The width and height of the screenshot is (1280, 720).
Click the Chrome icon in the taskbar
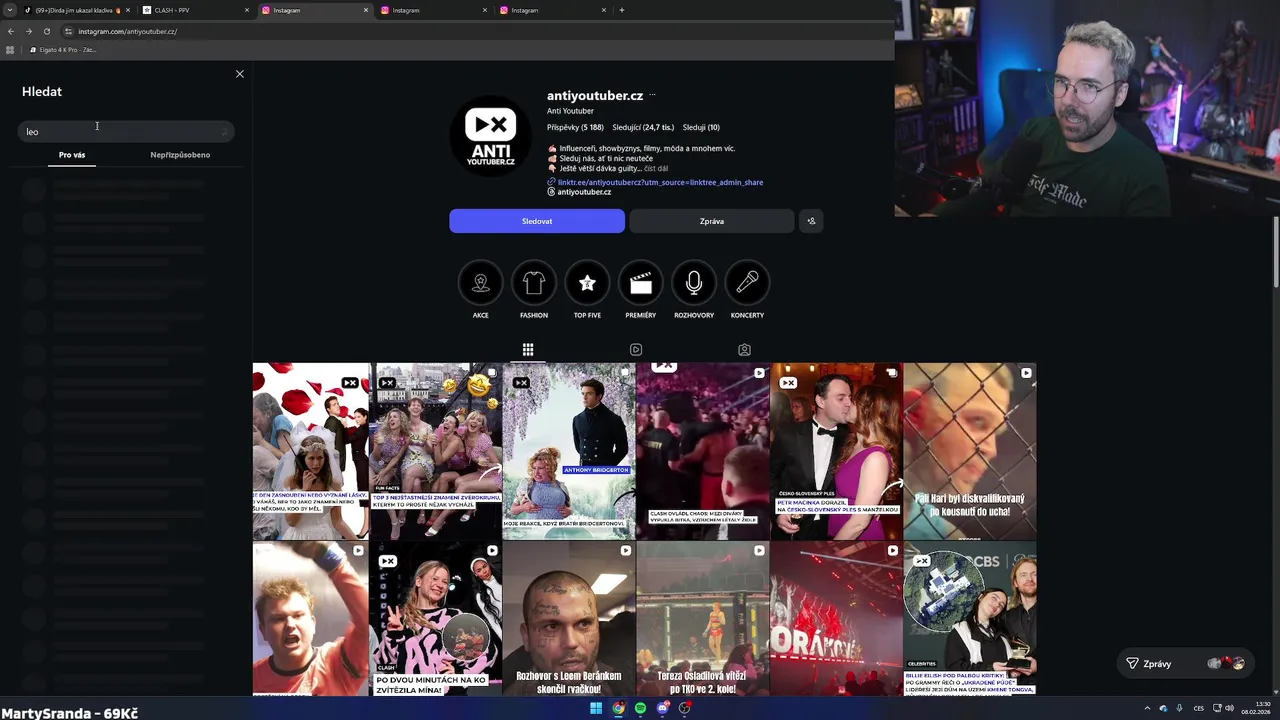619,708
